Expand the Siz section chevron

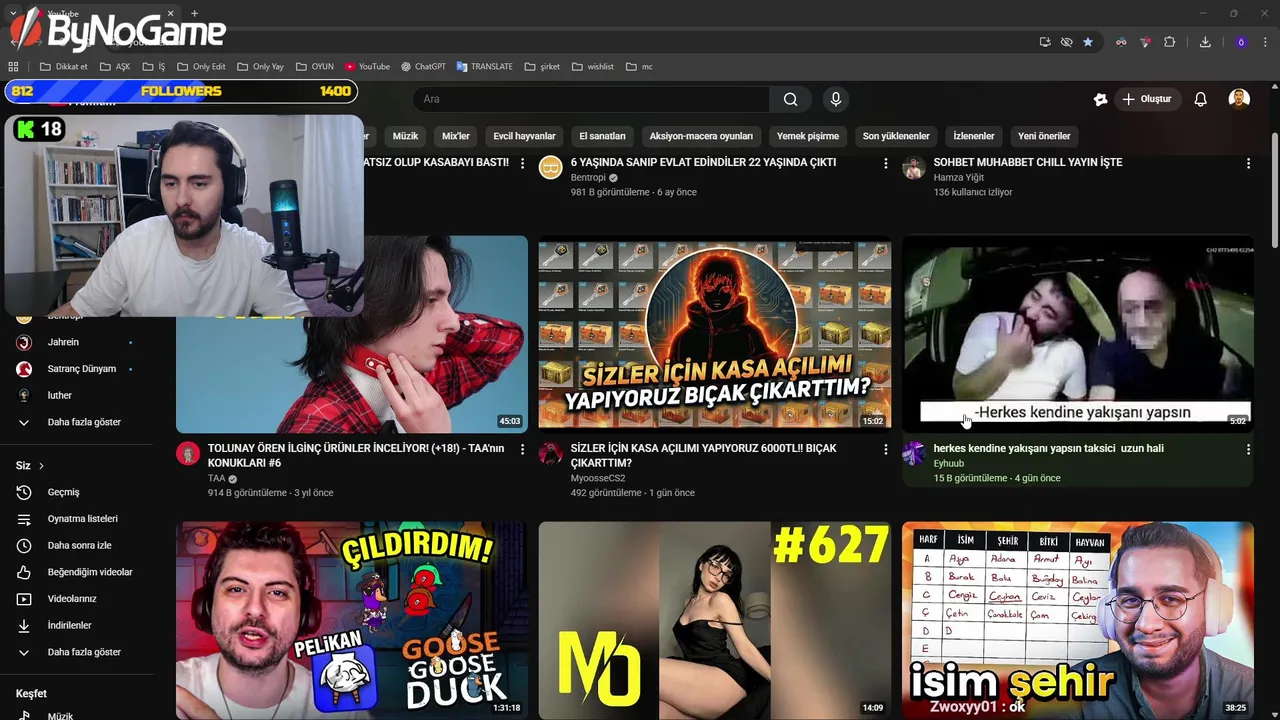pos(41,466)
